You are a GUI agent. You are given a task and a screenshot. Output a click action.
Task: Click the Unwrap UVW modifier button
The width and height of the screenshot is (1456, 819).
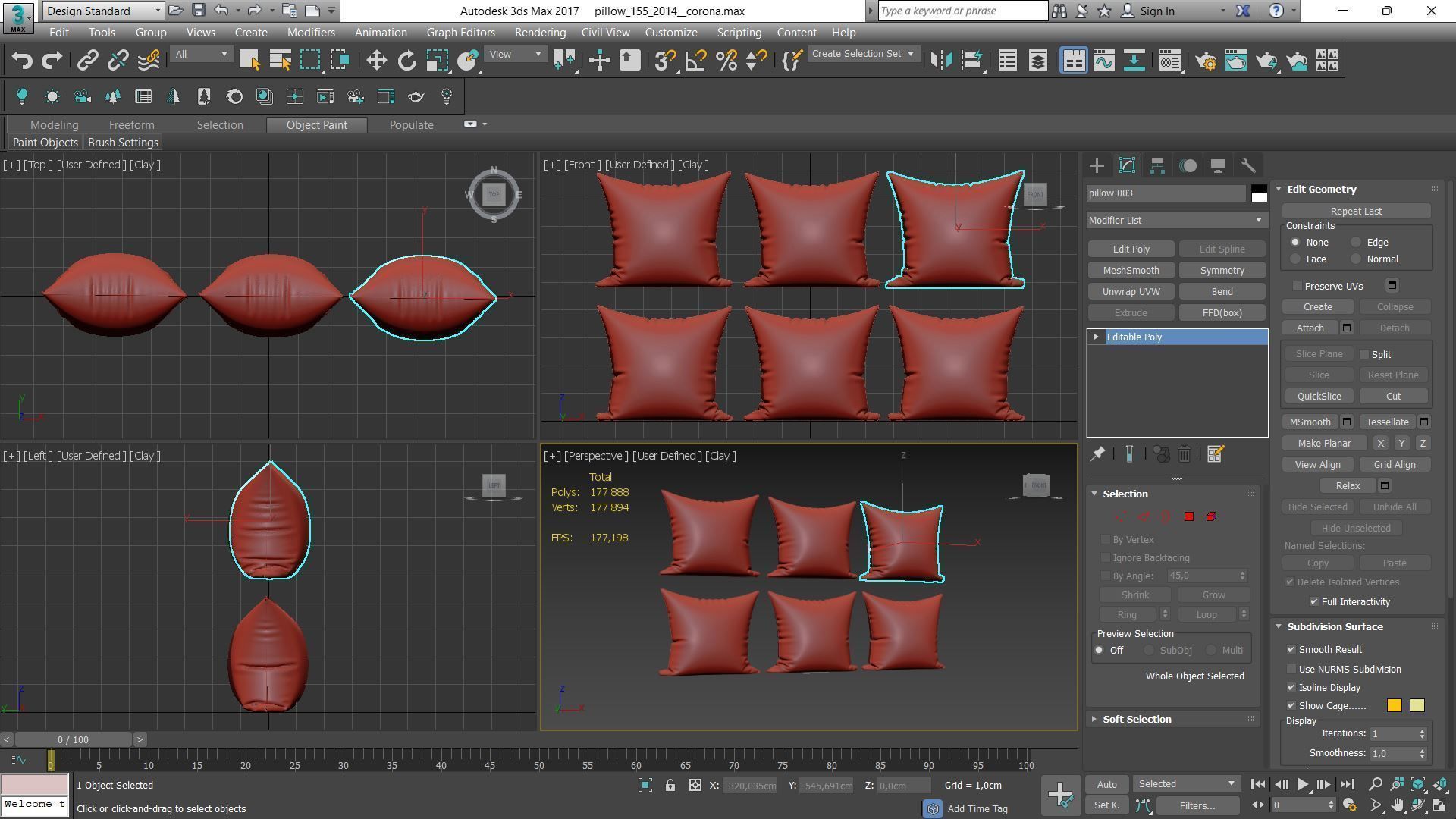[1131, 292]
